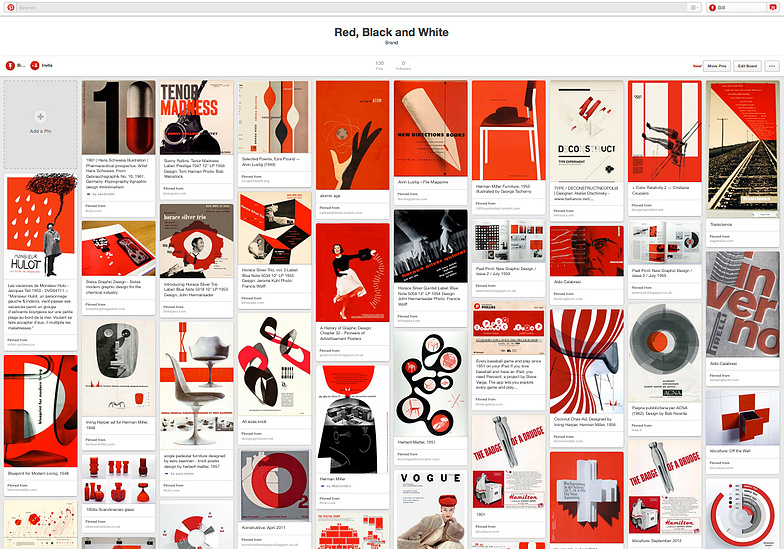Open the Horace Silver Trio album pin
The width and height of the screenshot is (784, 549).
pos(196,241)
